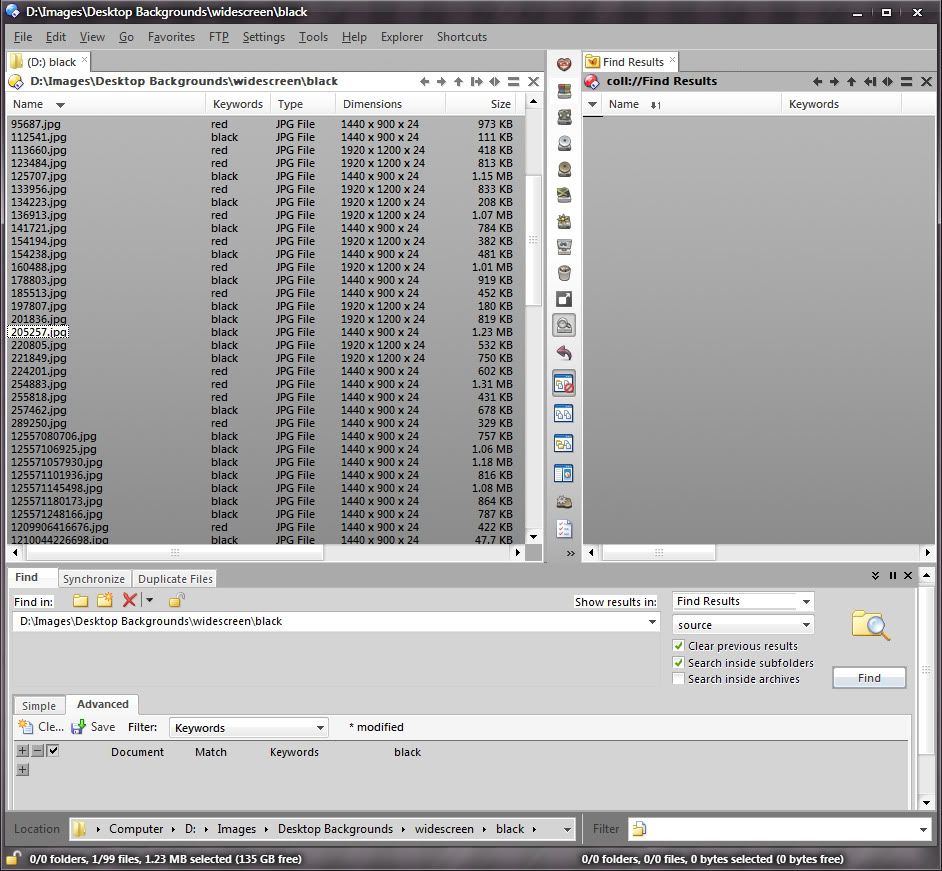This screenshot has width=942, height=871.
Task: Open the Filter field dropdown arrow
Action: point(923,830)
